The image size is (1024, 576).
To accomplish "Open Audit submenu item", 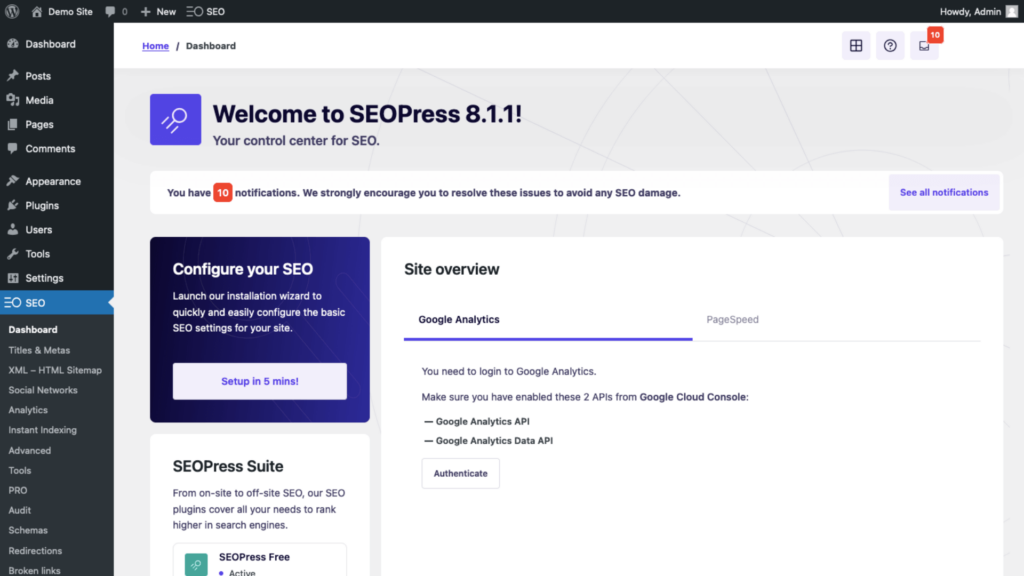I will pyautogui.click(x=20, y=510).
